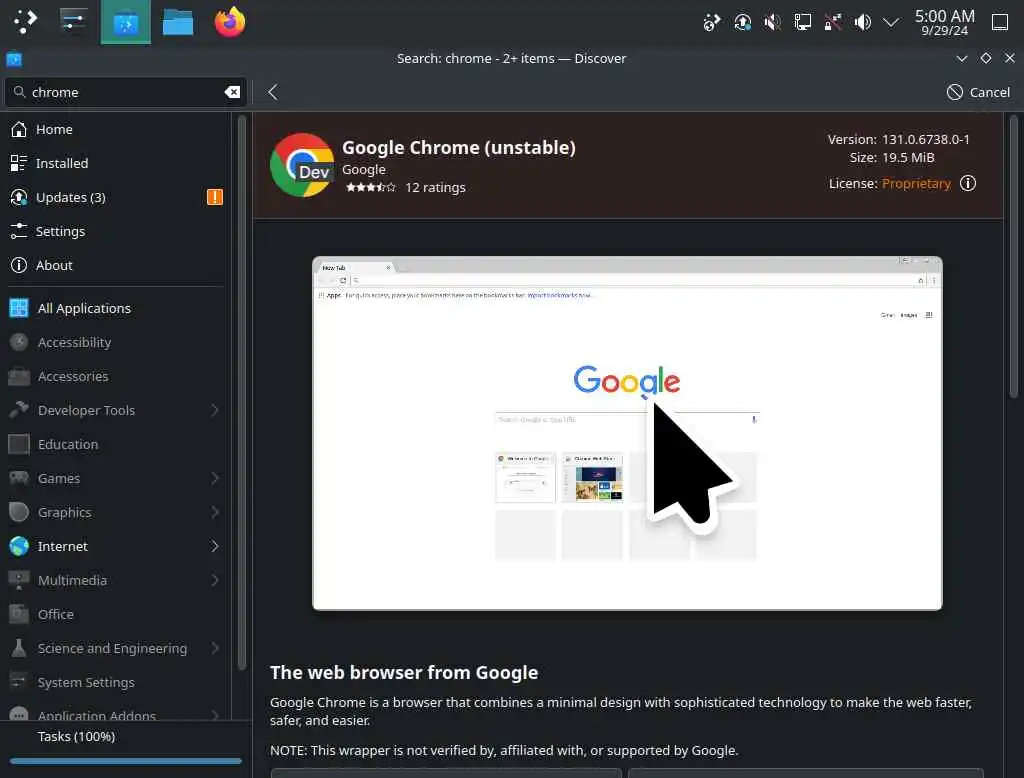Click the tasks progress bar
This screenshot has width=1024, height=778.
click(x=125, y=760)
